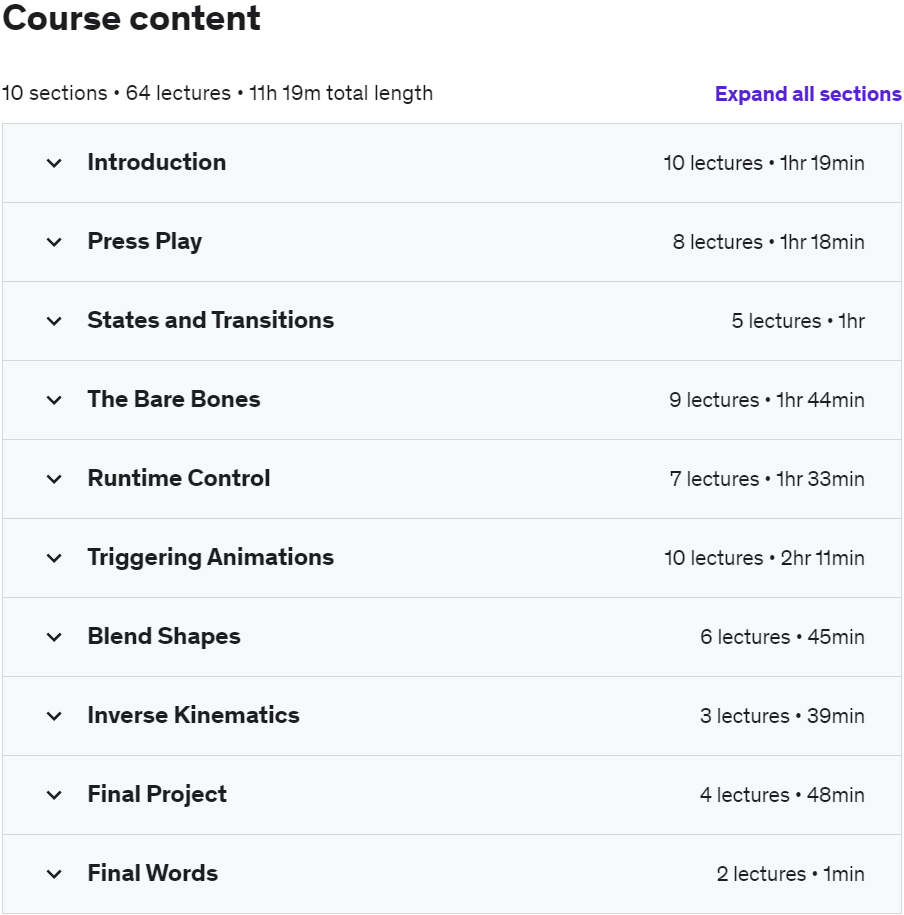904x915 pixels.
Task: Click the Triggering Animations chevron
Action: (54, 558)
